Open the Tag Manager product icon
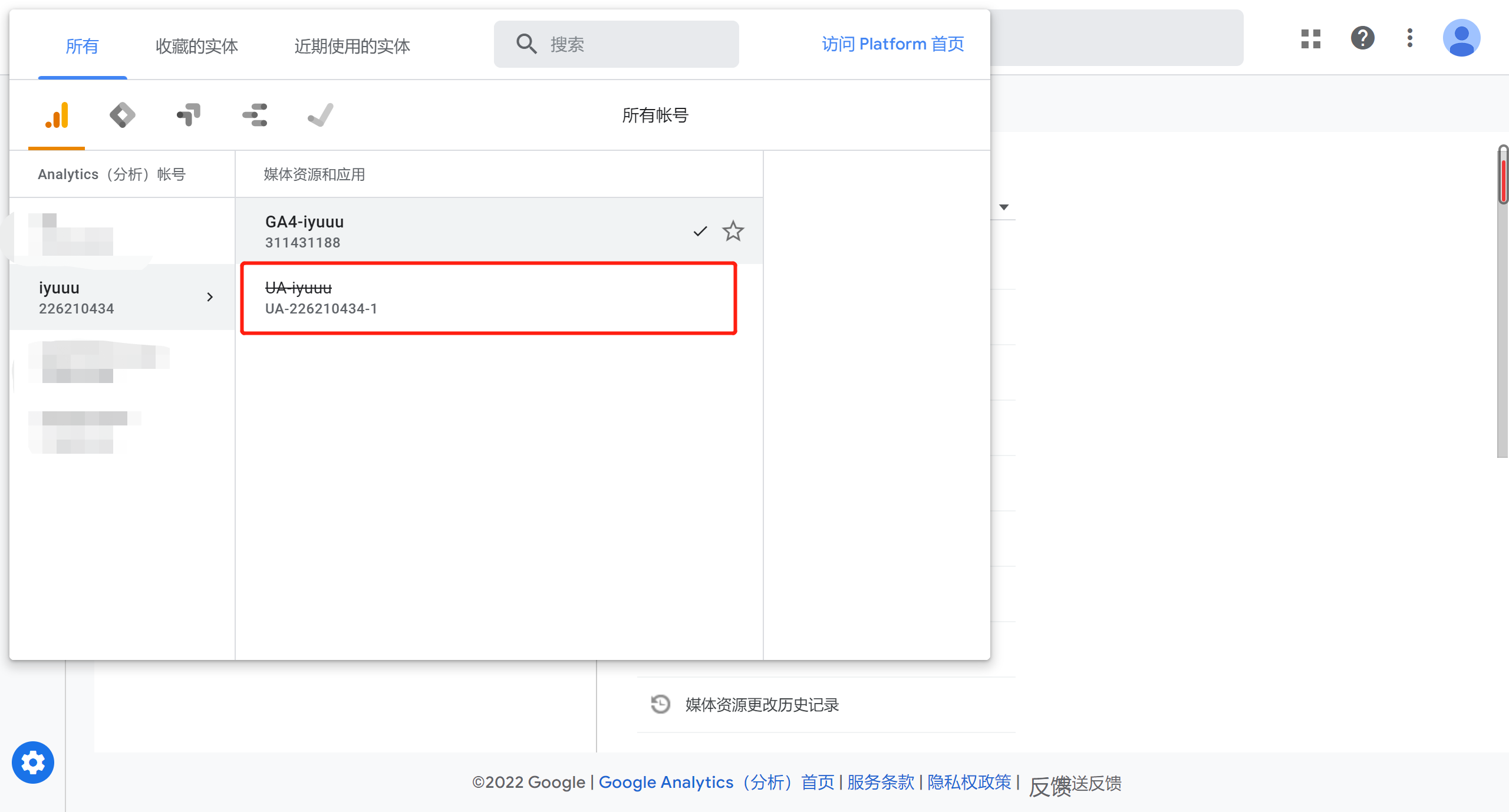The width and height of the screenshot is (1509, 812). pyautogui.click(x=188, y=114)
